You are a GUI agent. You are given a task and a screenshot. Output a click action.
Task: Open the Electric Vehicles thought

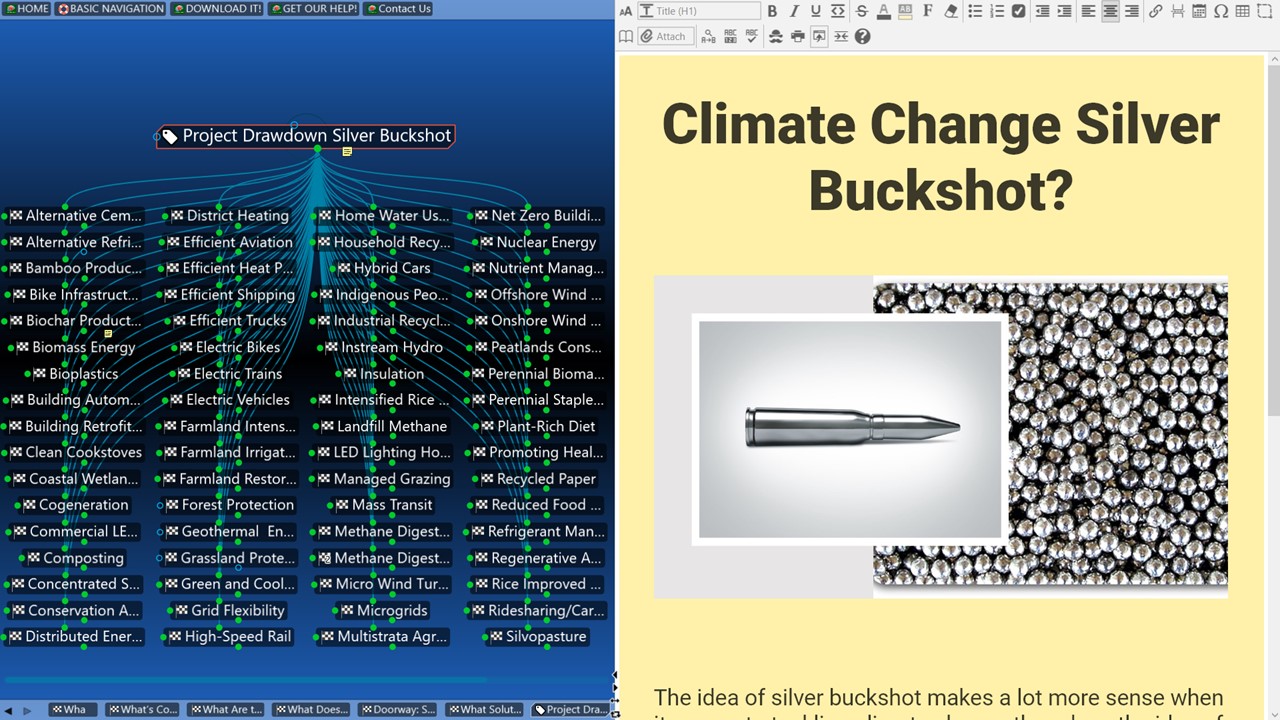[x=229, y=400]
